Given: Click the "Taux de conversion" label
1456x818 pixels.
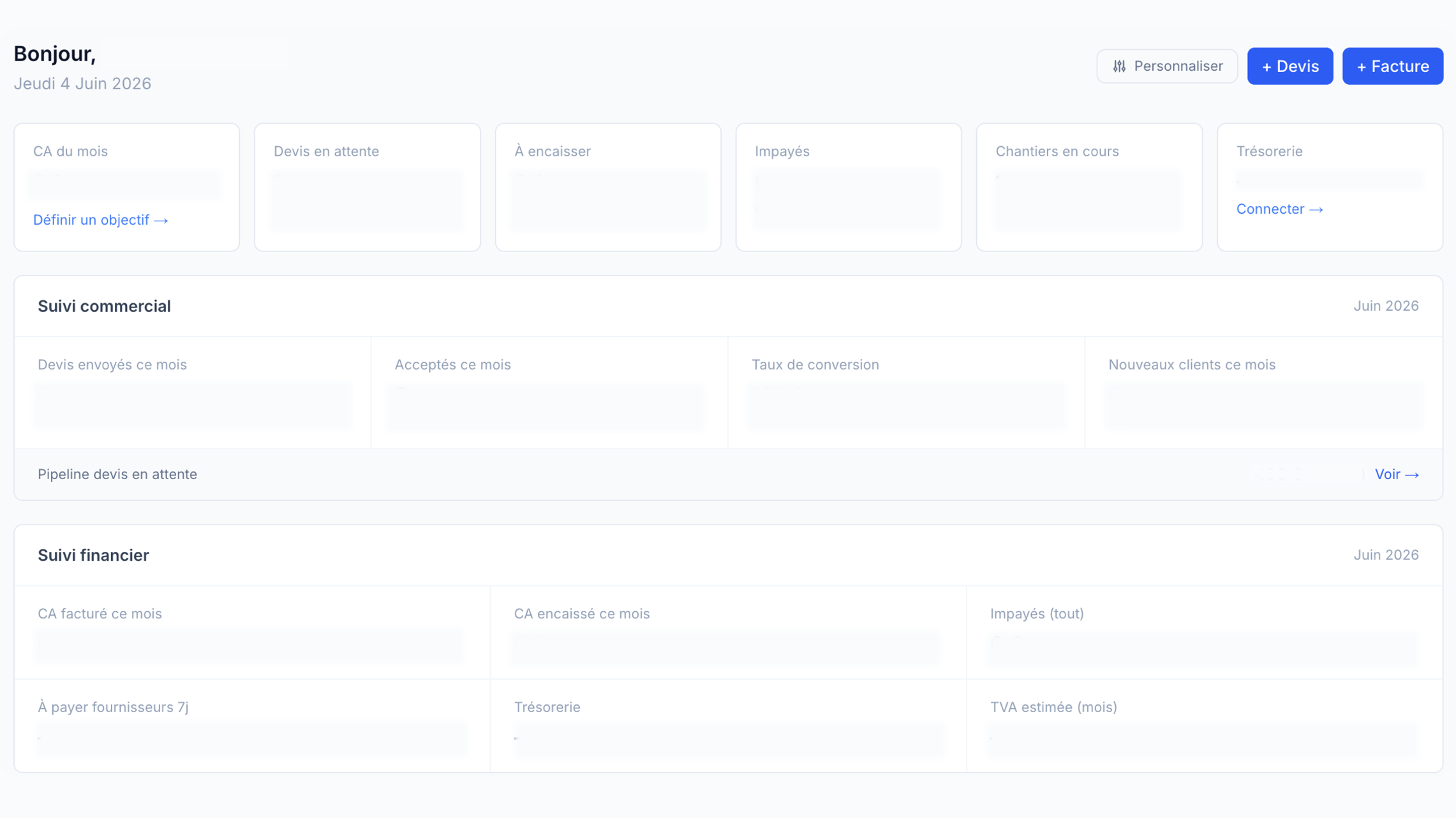Looking at the screenshot, I should [815, 364].
